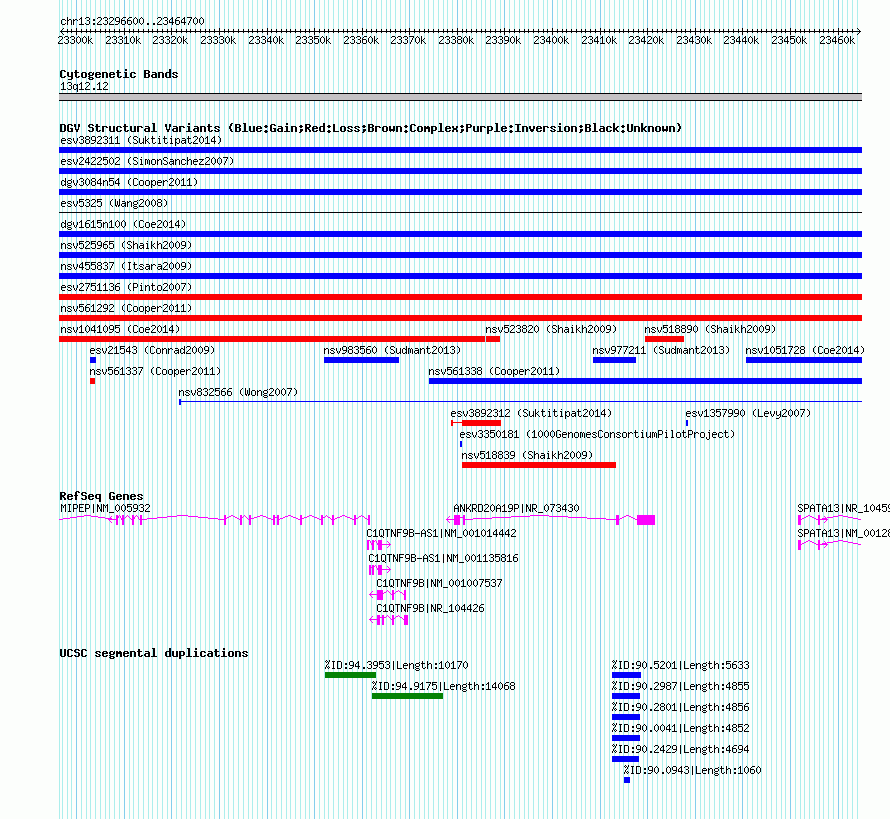The image size is (890, 819).
Task: Select the nsv977211 (Sudmant2013) variant label
Action: (x=661, y=350)
